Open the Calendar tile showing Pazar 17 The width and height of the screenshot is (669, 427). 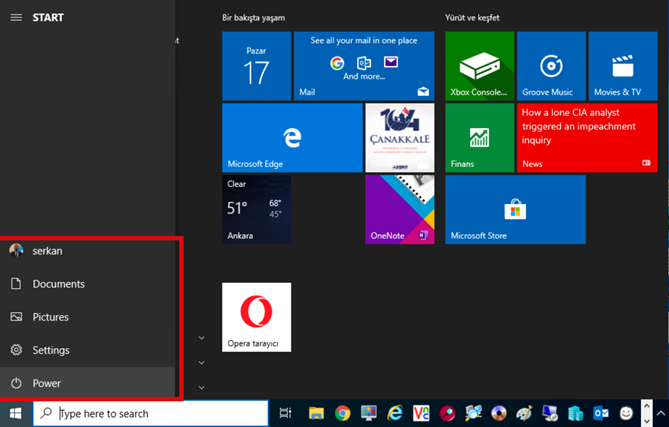coord(256,66)
